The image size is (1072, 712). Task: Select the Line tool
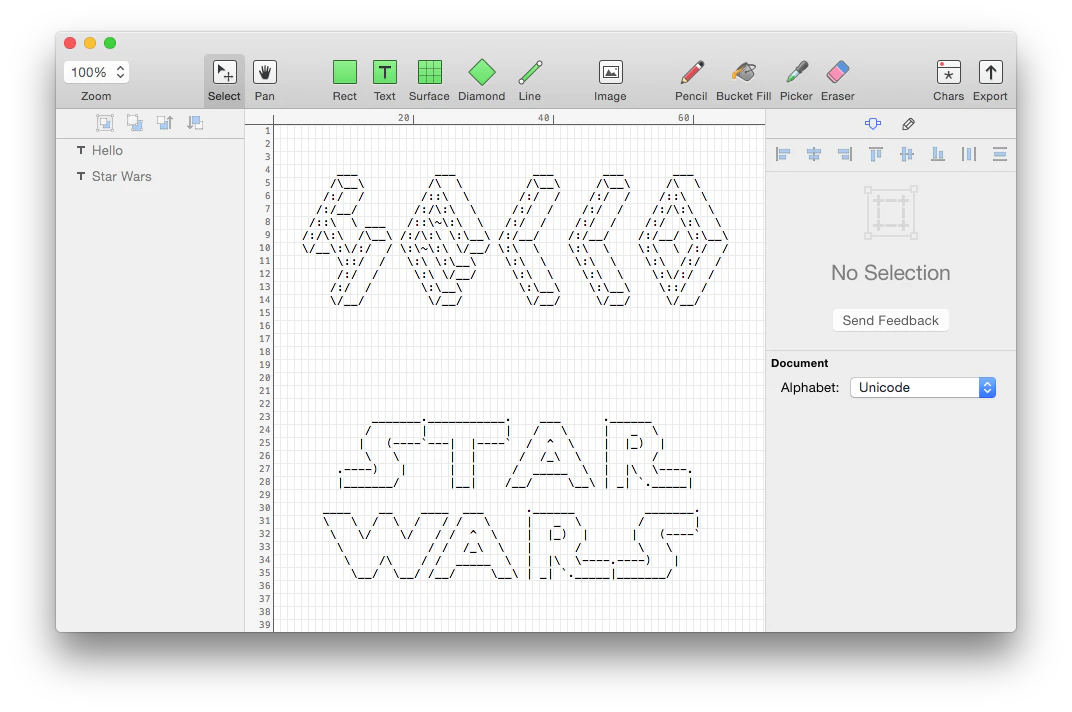click(530, 80)
